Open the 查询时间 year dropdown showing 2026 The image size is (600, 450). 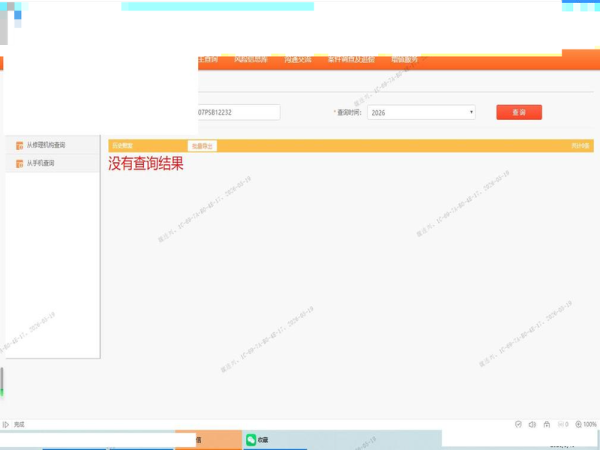pyautogui.click(x=421, y=112)
